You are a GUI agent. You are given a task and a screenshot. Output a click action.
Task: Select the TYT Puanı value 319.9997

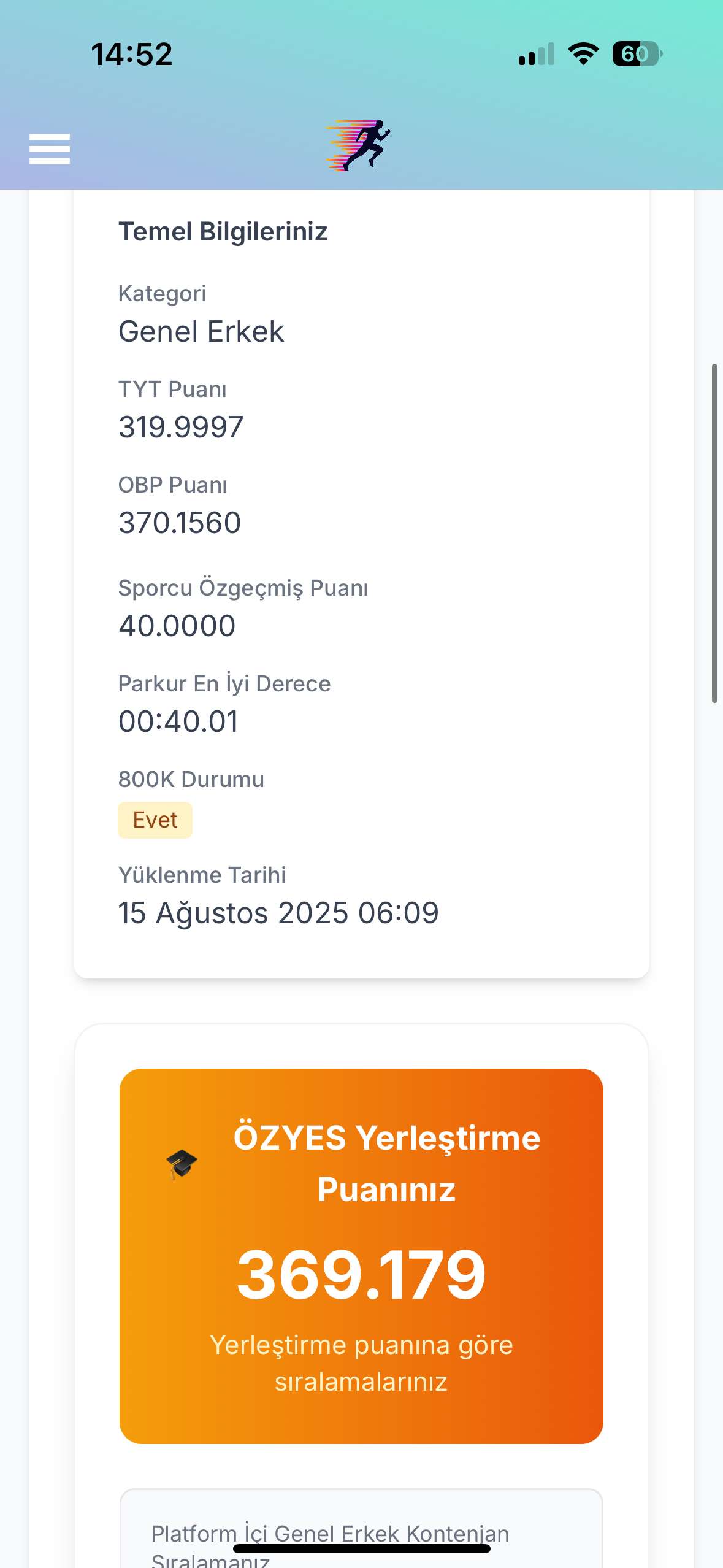tap(181, 427)
